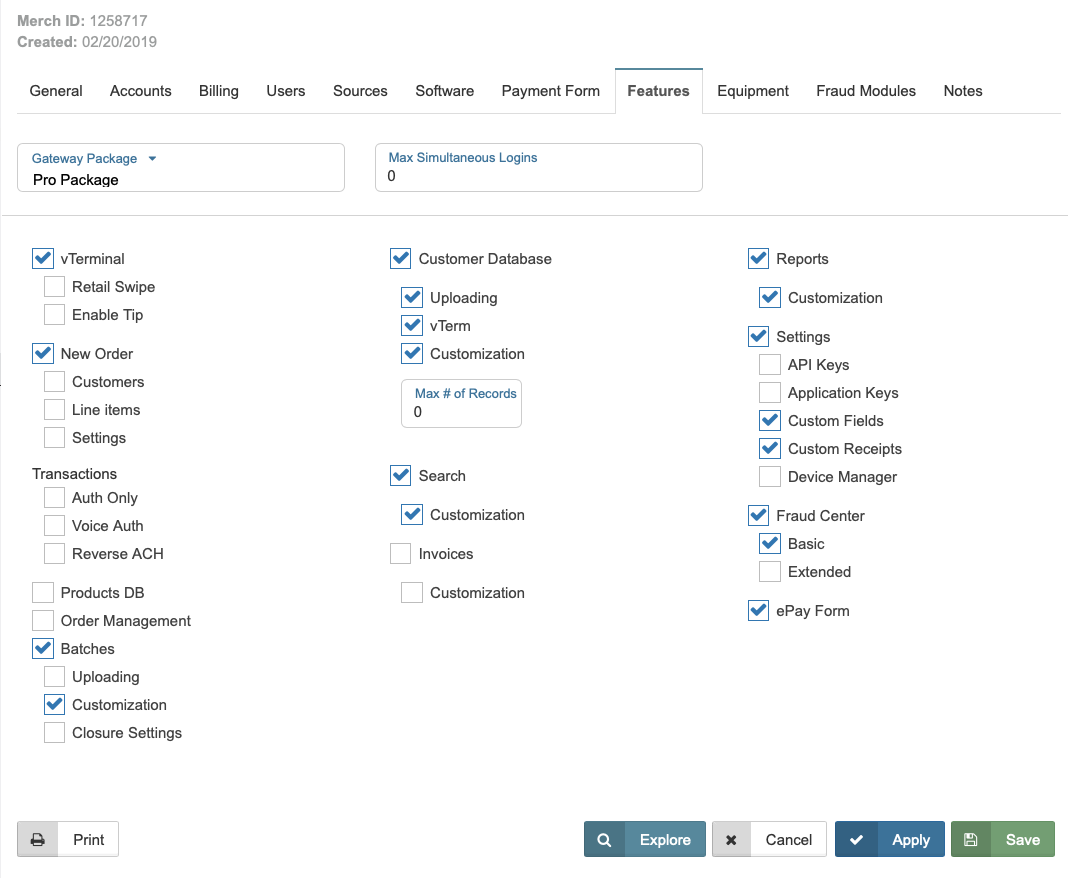Uncheck the vTerminal feature checkbox
The height and width of the screenshot is (878, 1068).
43,259
